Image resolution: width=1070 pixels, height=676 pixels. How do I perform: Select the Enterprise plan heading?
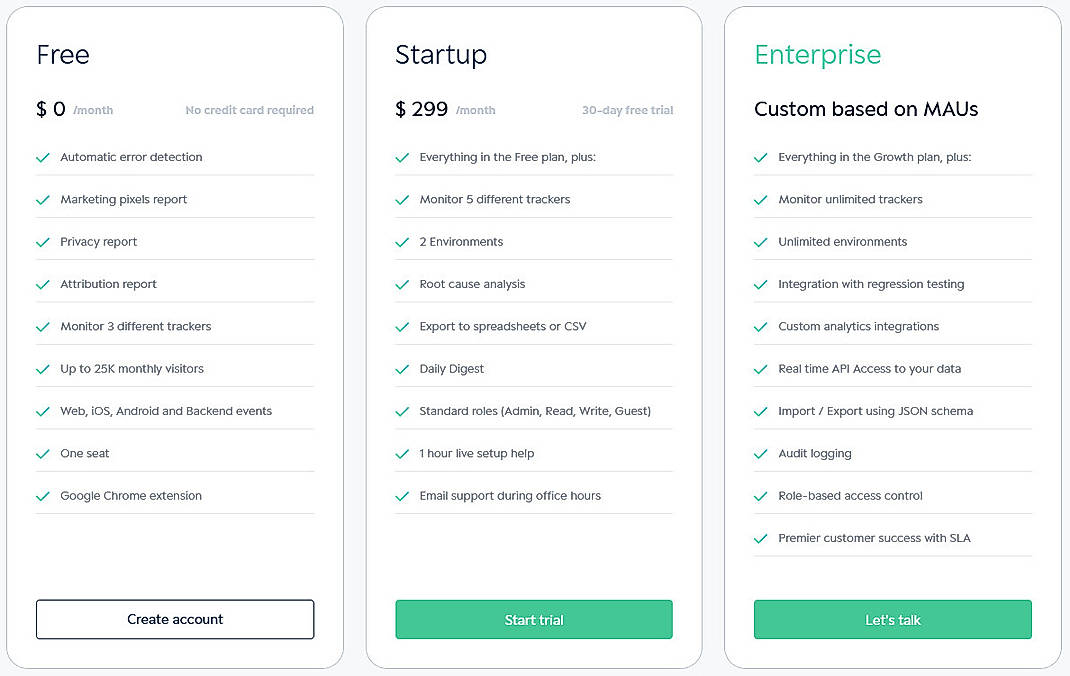pos(817,55)
